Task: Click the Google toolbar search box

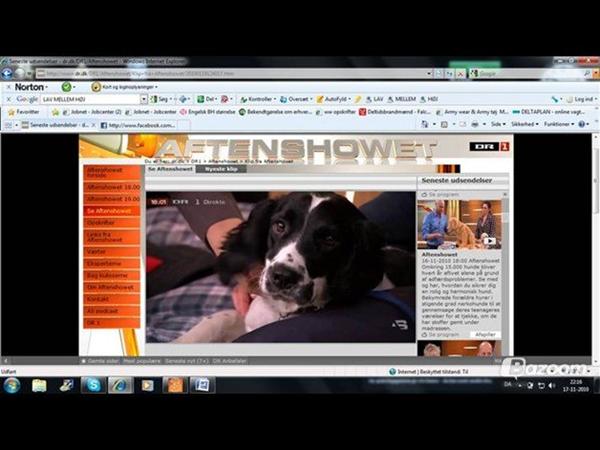Action: (90, 99)
